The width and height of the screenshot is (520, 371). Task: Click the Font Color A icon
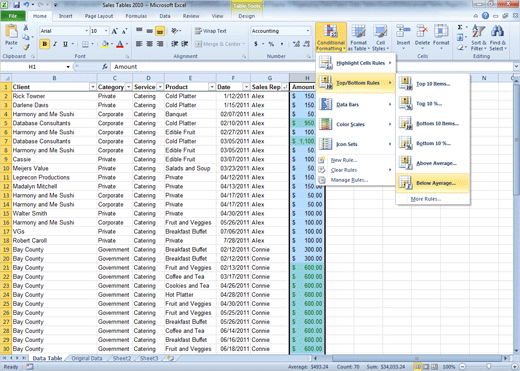point(120,44)
